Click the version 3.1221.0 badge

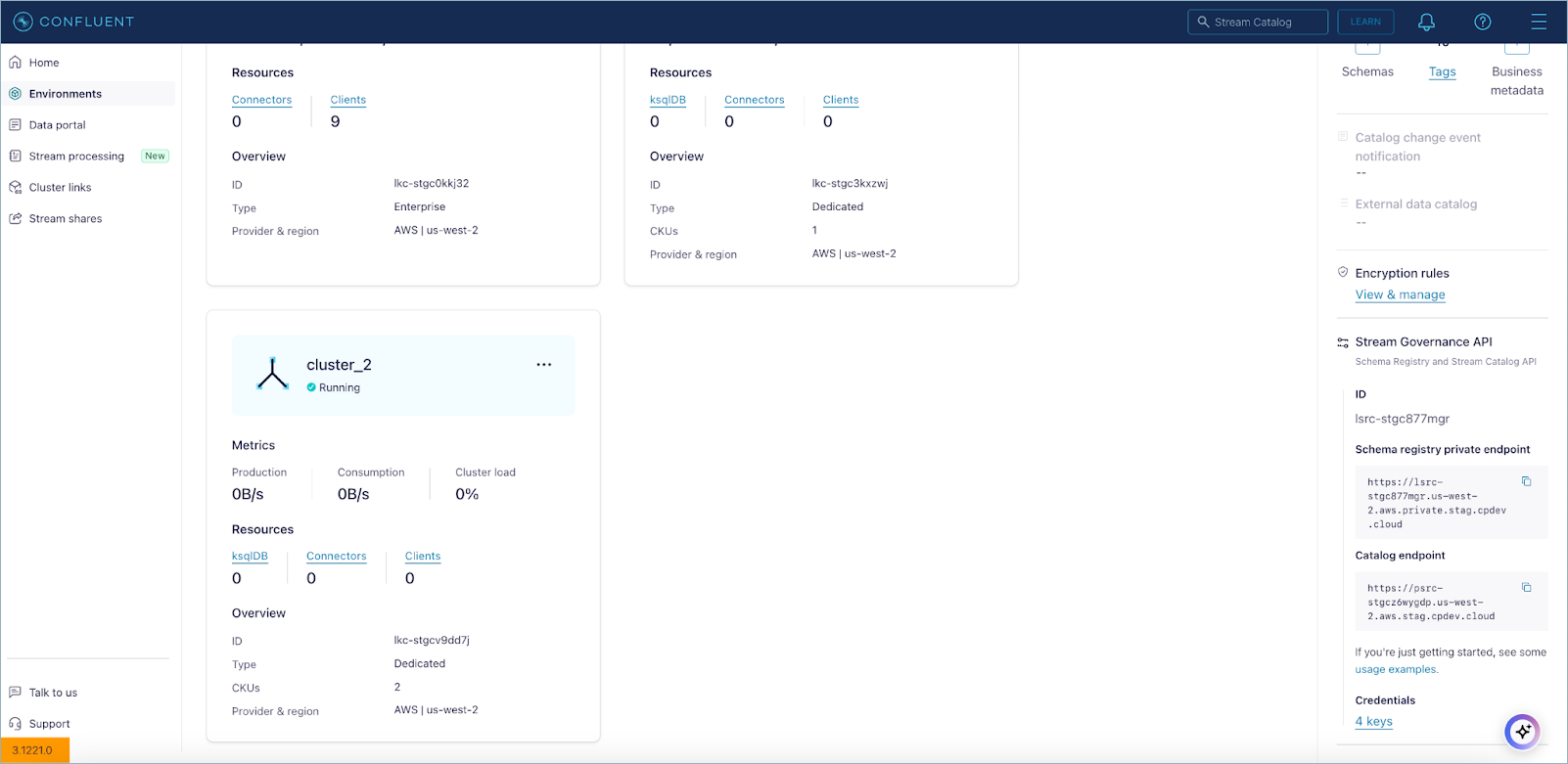pos(34,750)
